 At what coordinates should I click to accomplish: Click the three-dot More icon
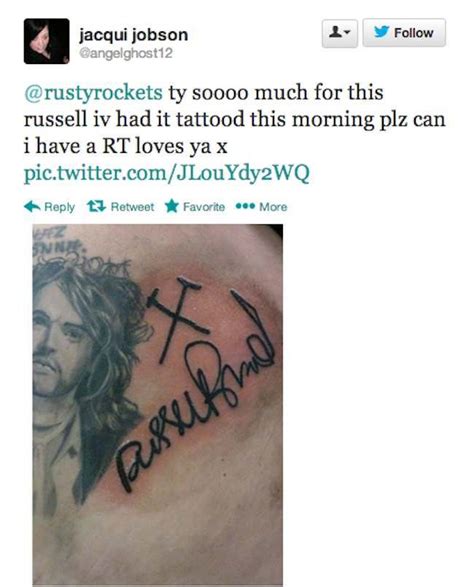pyautogui.click(x=245, y=207)
